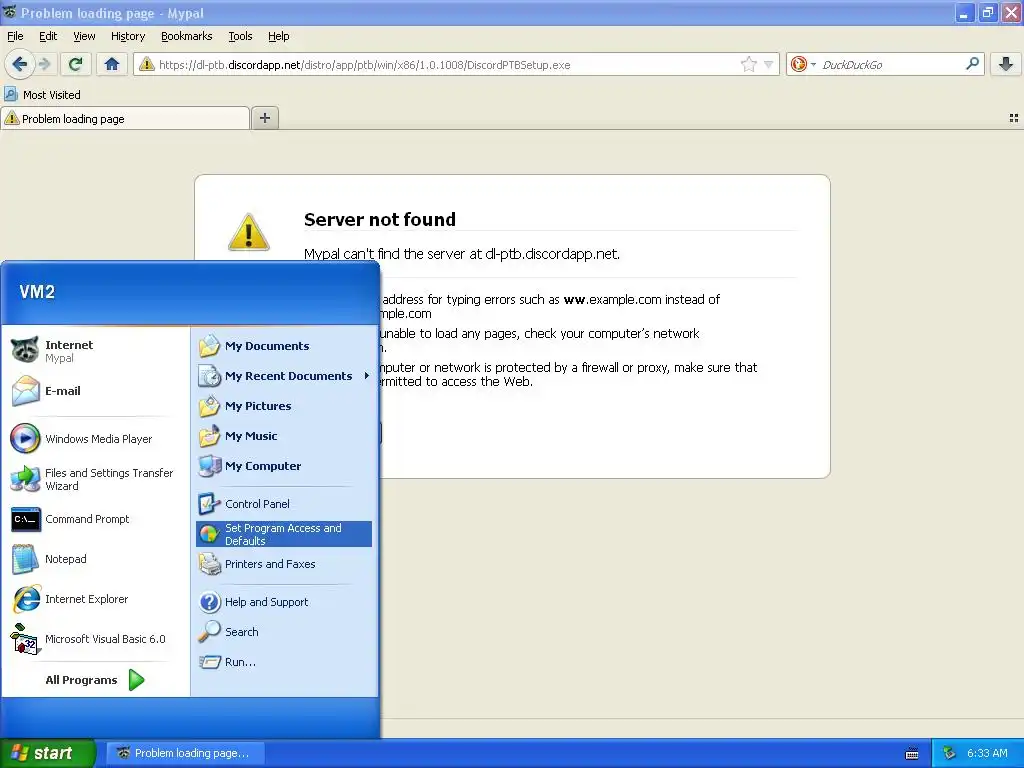Expand My Recent Documents submenu

pyautogui.click(x=284, y=376)
